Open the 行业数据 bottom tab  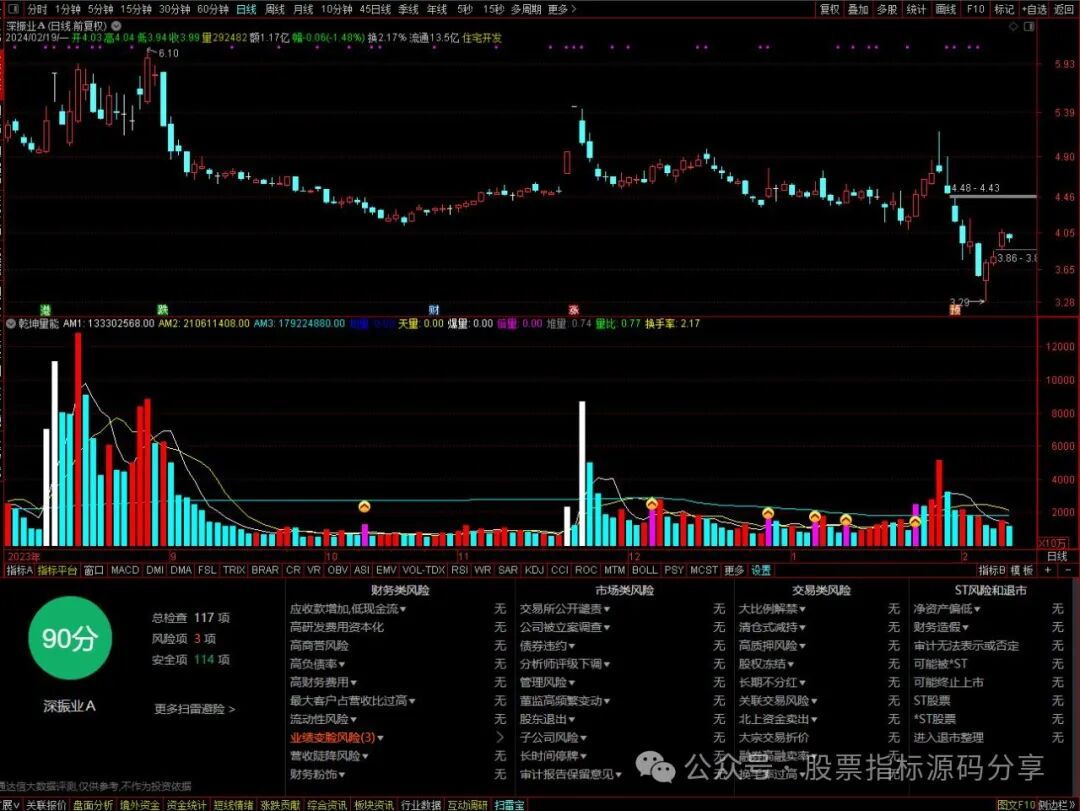coord(420,805)
